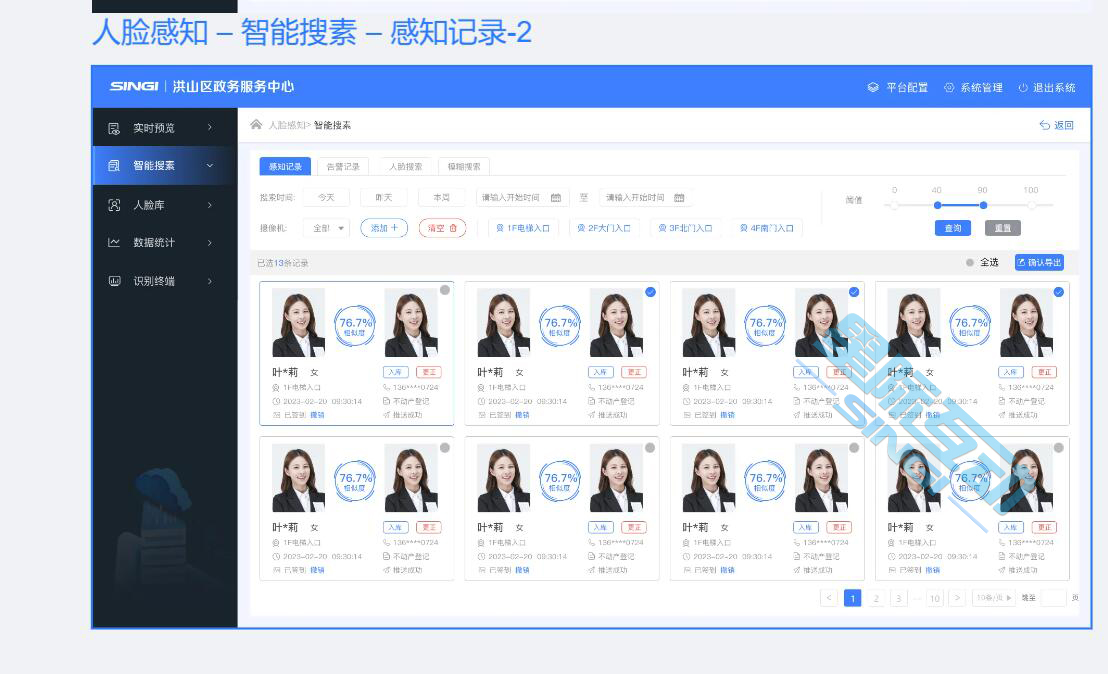Expand the 识别终端 menu chevron
This screenshot has width=1108, height=674.
(210, 280)
